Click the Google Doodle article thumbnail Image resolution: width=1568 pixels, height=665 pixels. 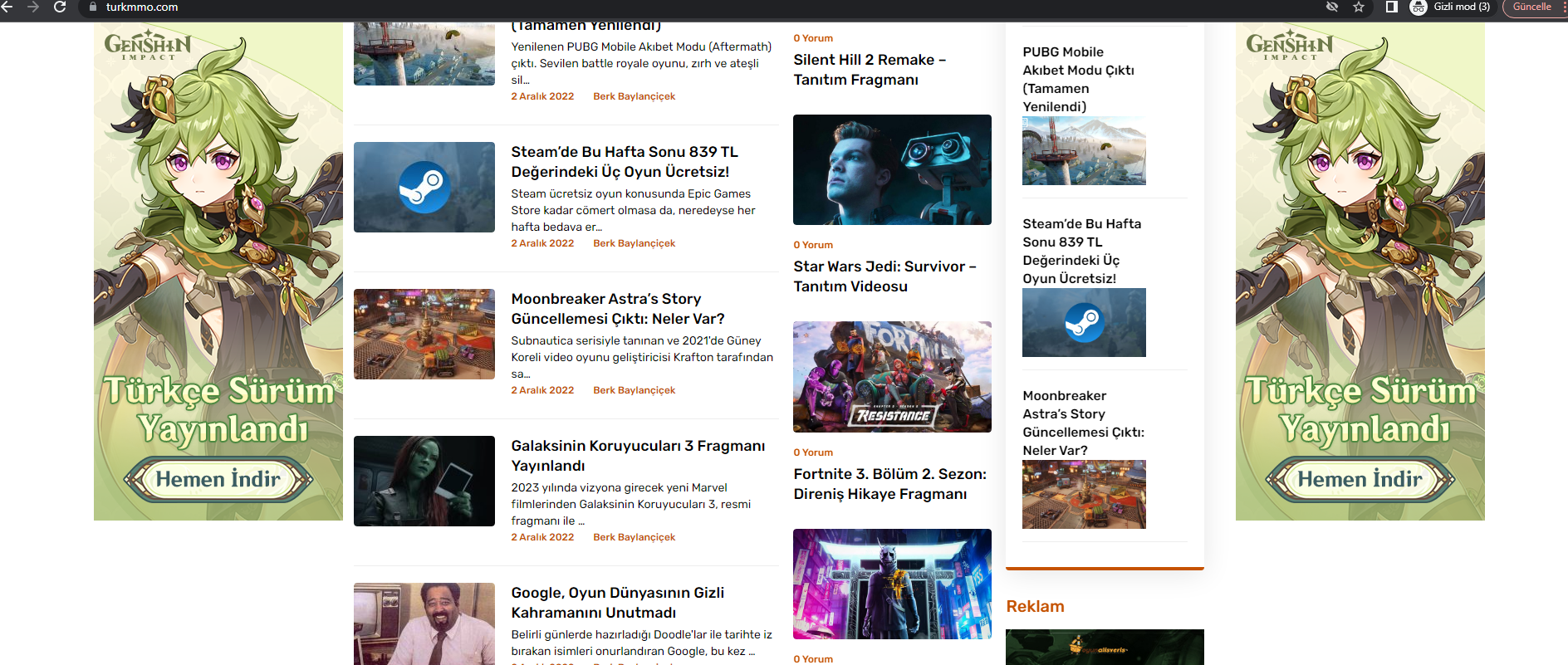(424, 623)
